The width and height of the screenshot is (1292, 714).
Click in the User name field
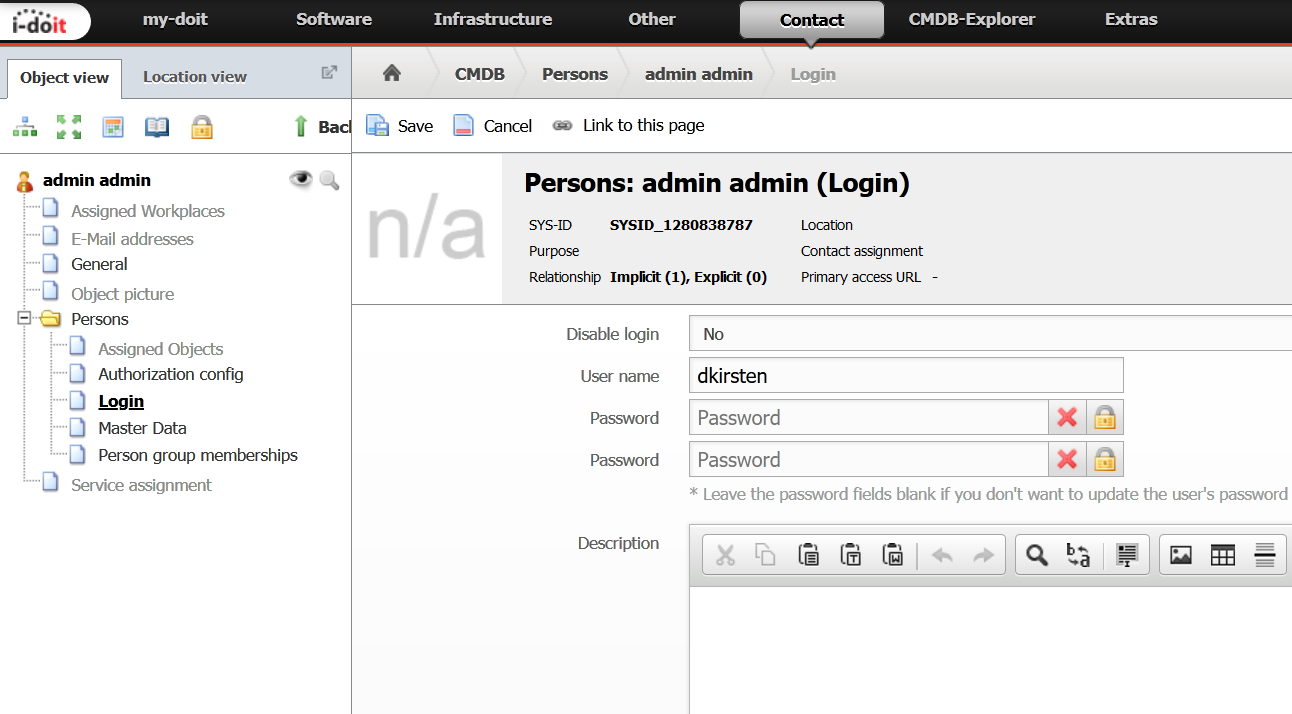point(906,376)
